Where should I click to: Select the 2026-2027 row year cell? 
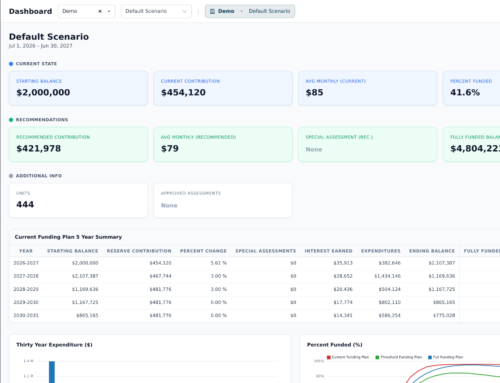point(26,263)
